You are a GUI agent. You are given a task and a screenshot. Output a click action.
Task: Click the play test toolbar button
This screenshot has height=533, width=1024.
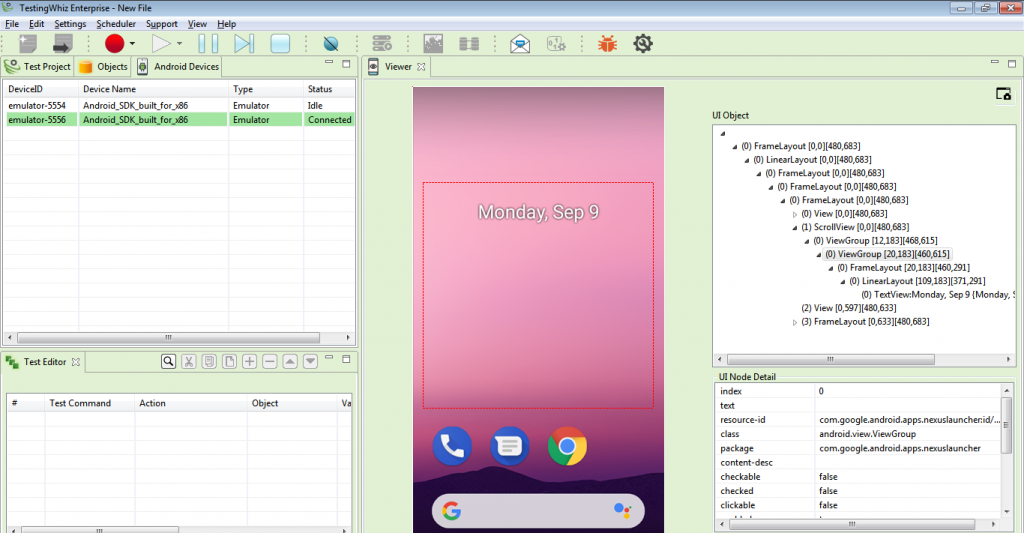point(161,44)
